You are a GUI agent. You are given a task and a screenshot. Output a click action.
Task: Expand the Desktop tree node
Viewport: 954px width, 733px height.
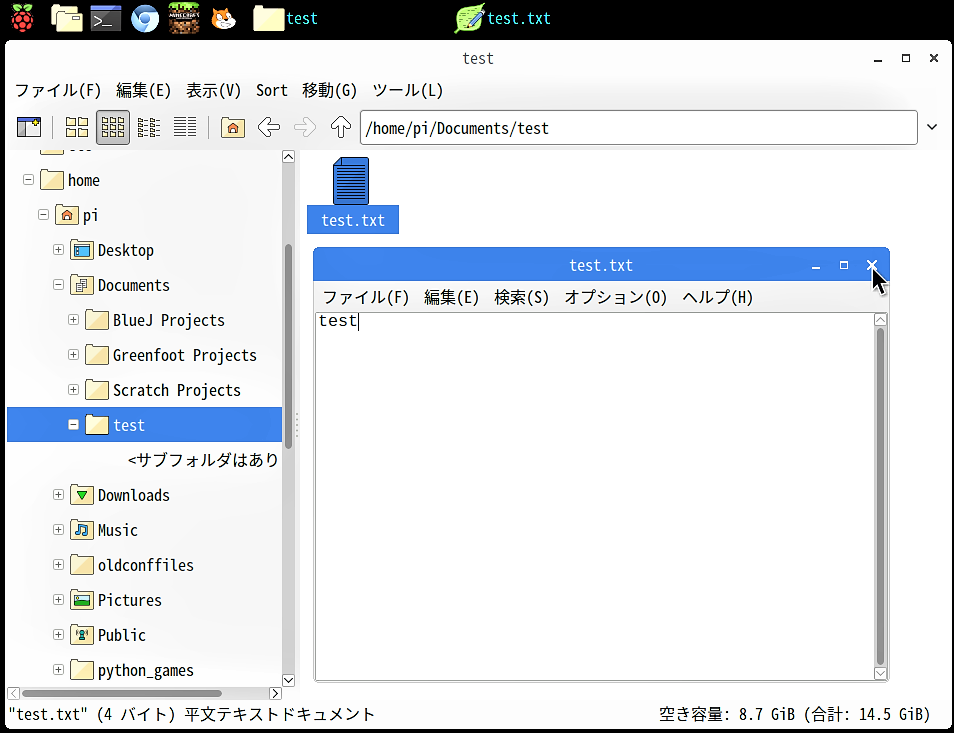tap(58, 249)
